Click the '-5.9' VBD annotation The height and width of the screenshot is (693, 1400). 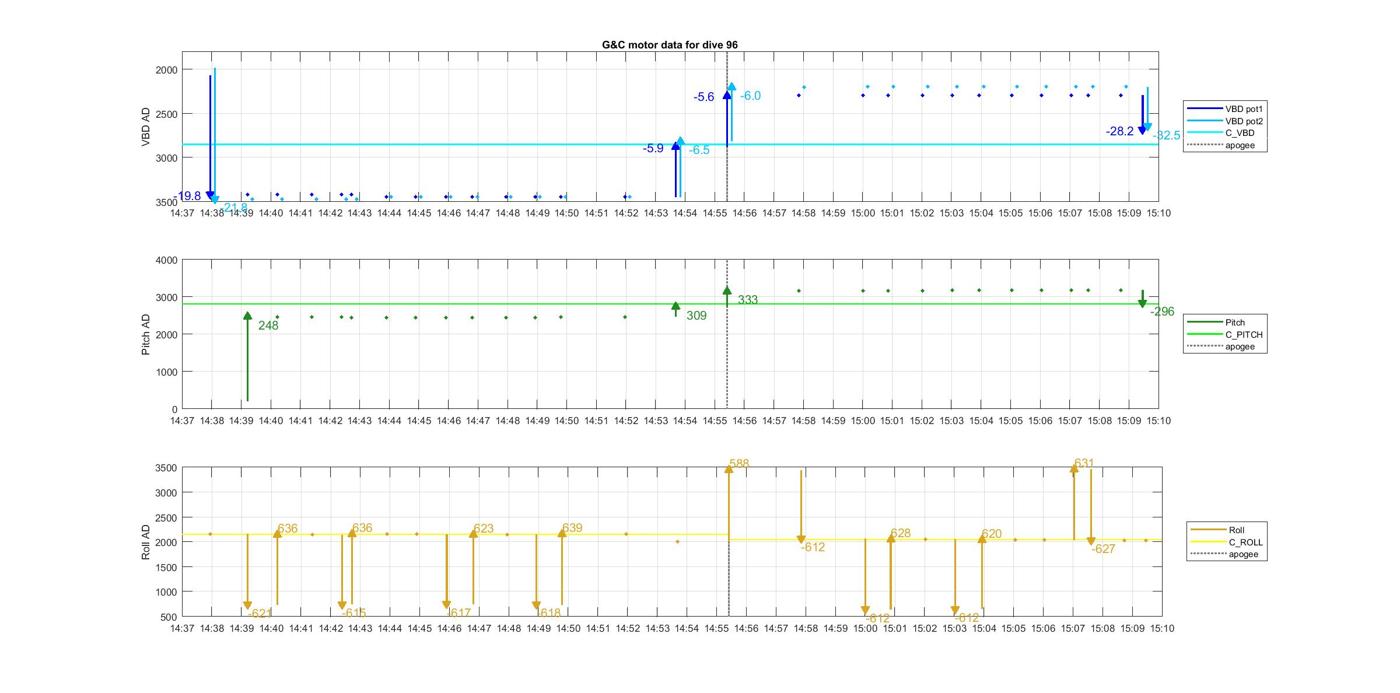653,148
